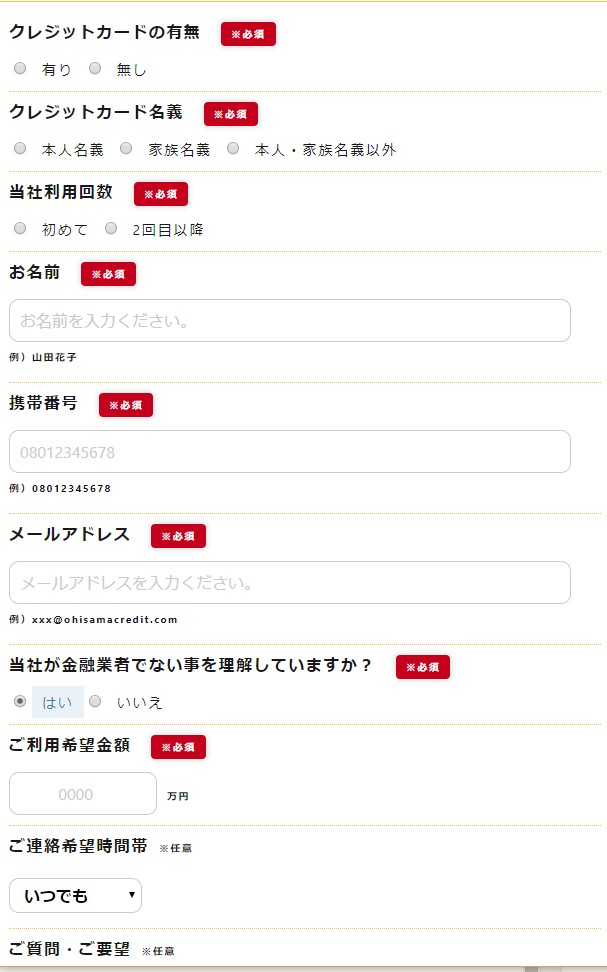
Task: Choose 本人名義 as card holder
Action: point(20,149)
